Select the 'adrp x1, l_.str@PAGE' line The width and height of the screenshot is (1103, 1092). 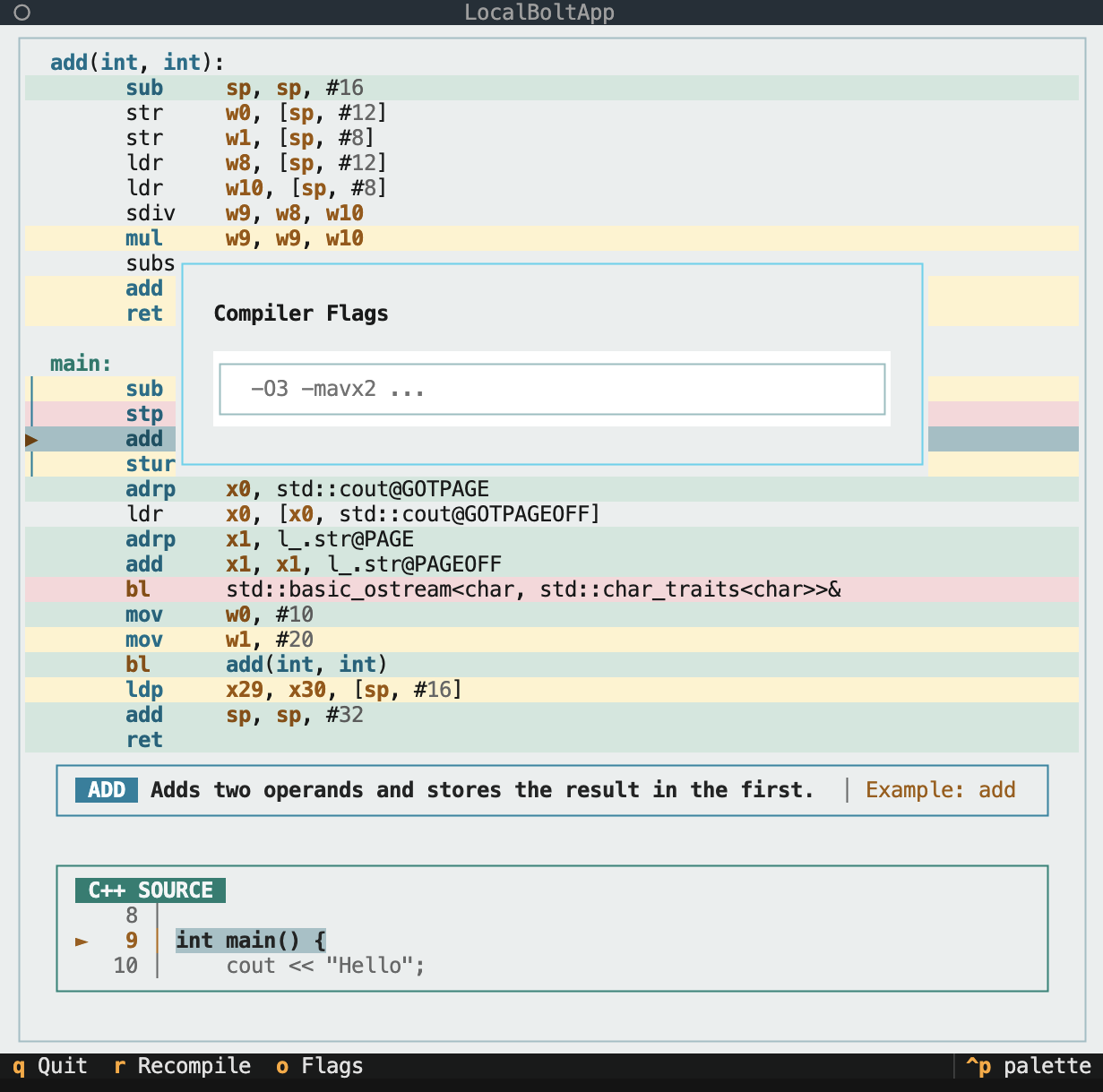pyautogui.click(x=552, y=539)
